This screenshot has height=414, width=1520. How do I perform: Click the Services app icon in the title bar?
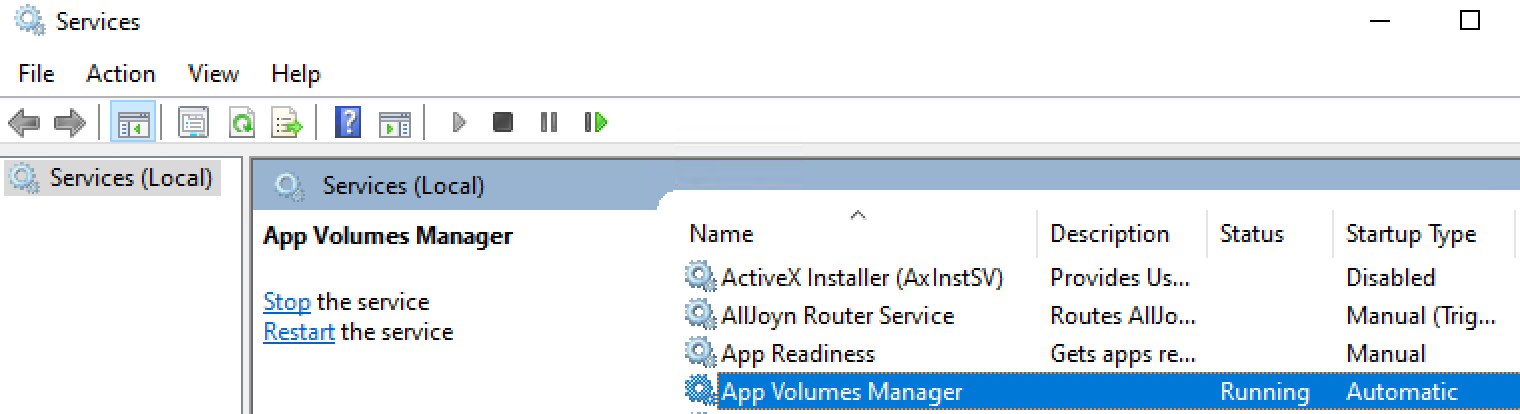pyautogui.click(x=29, y=20)
